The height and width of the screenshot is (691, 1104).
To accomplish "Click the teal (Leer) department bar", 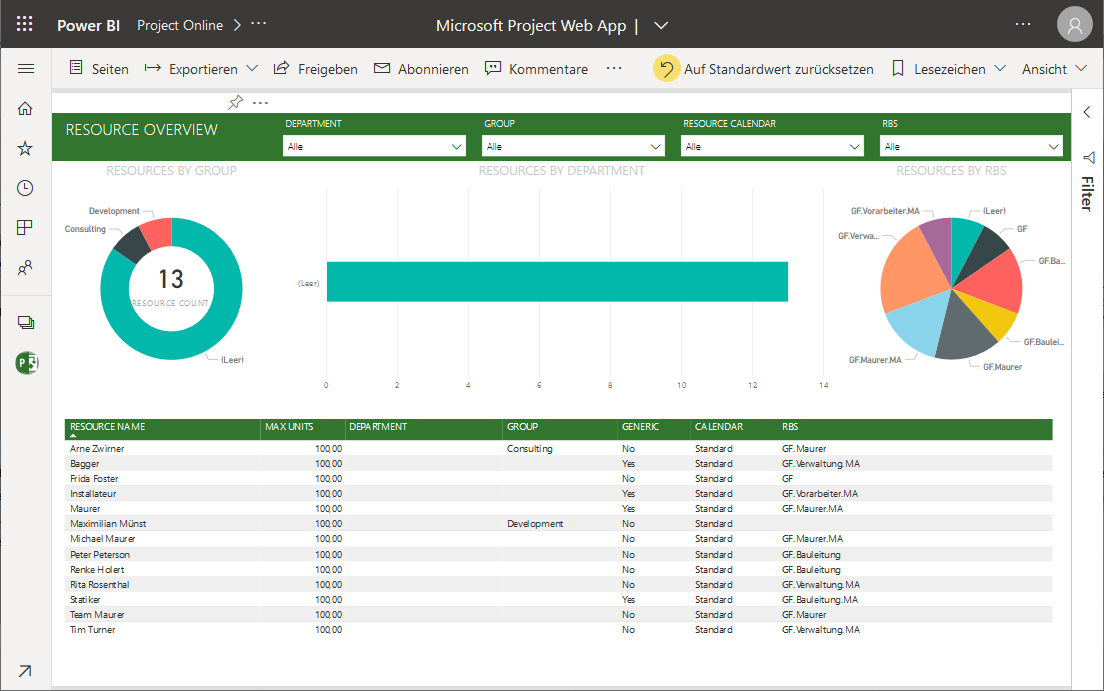I will [557, 282].
